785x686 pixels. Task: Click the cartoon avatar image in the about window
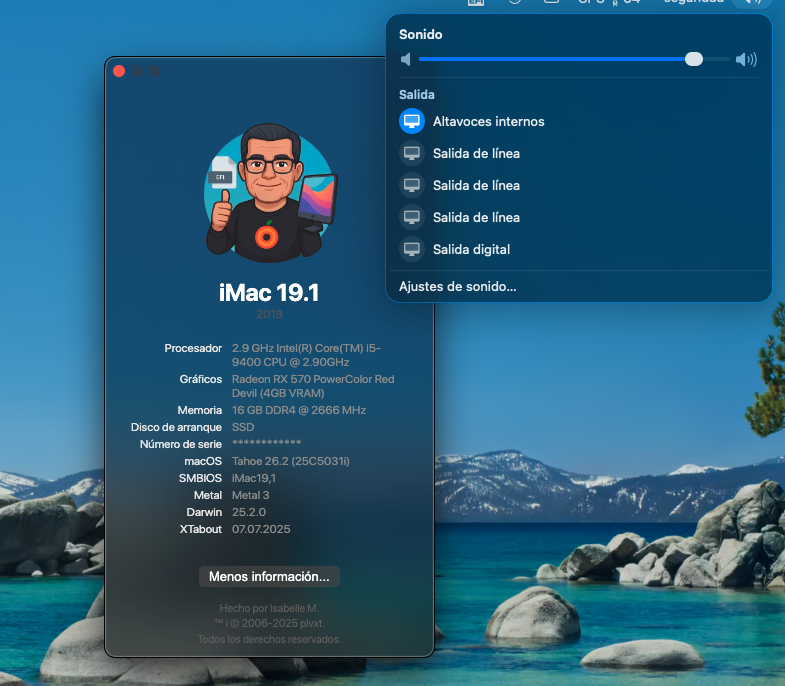point(270,194)
